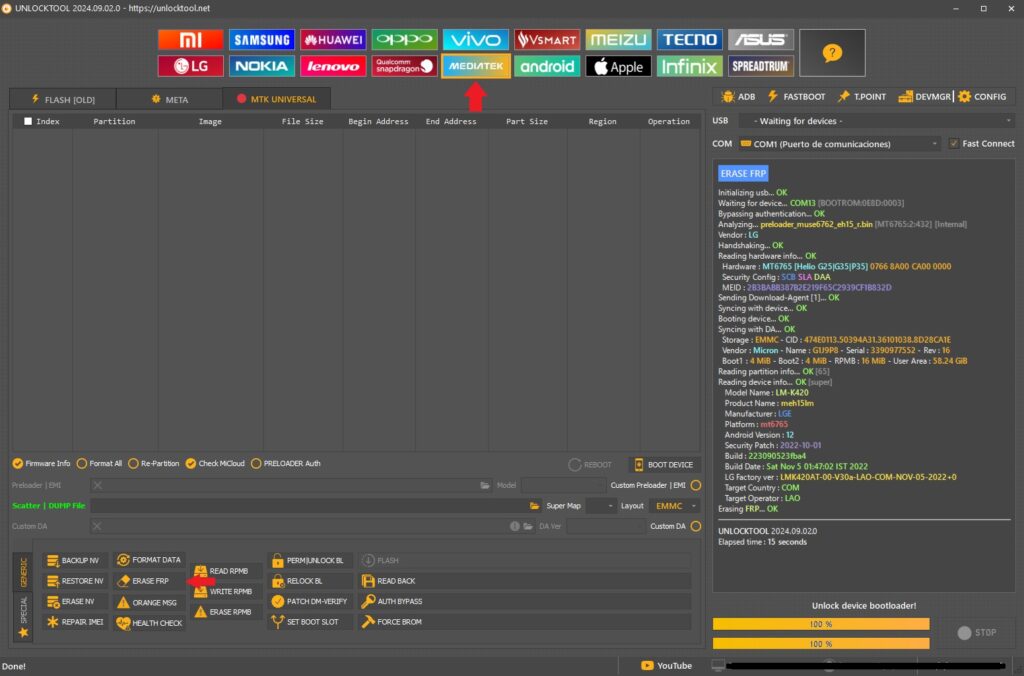The width and height of the screenshot is (1024, 676).
Task: Expand the Layout EMMC dropdown
Action: click(674, 506)
